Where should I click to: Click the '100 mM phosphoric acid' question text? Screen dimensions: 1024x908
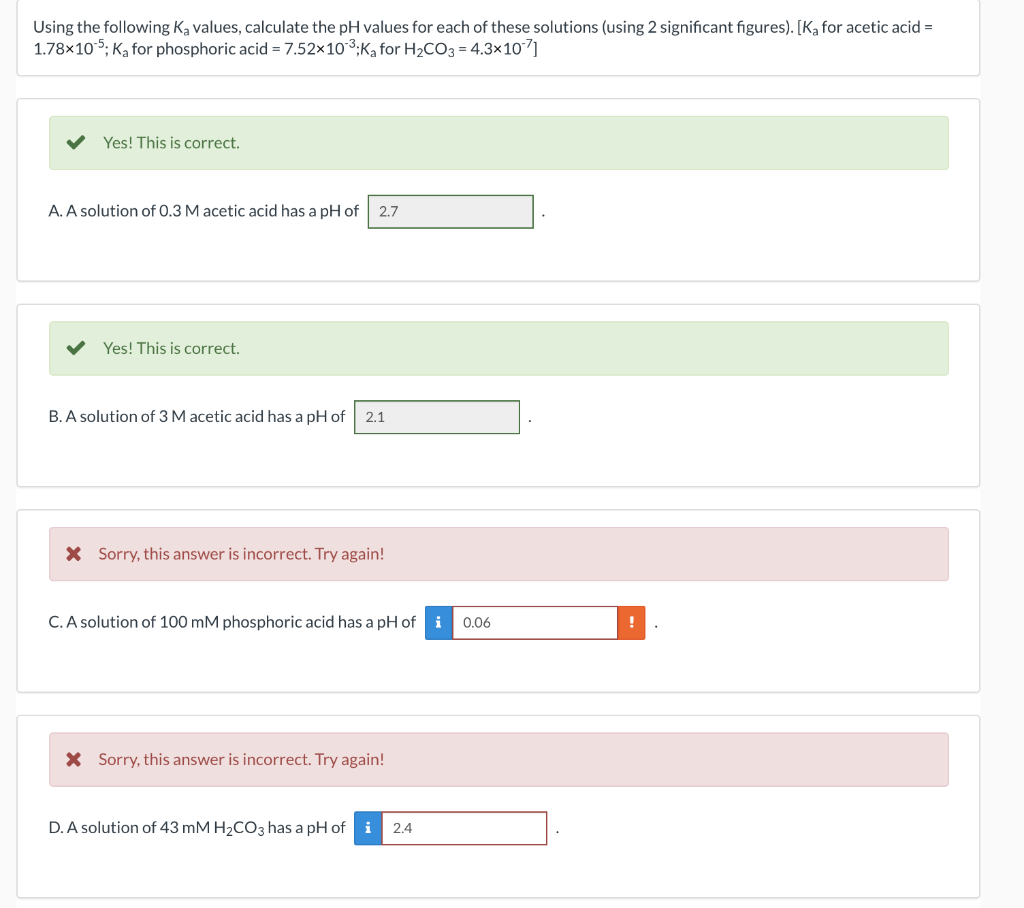click(230, 622)
